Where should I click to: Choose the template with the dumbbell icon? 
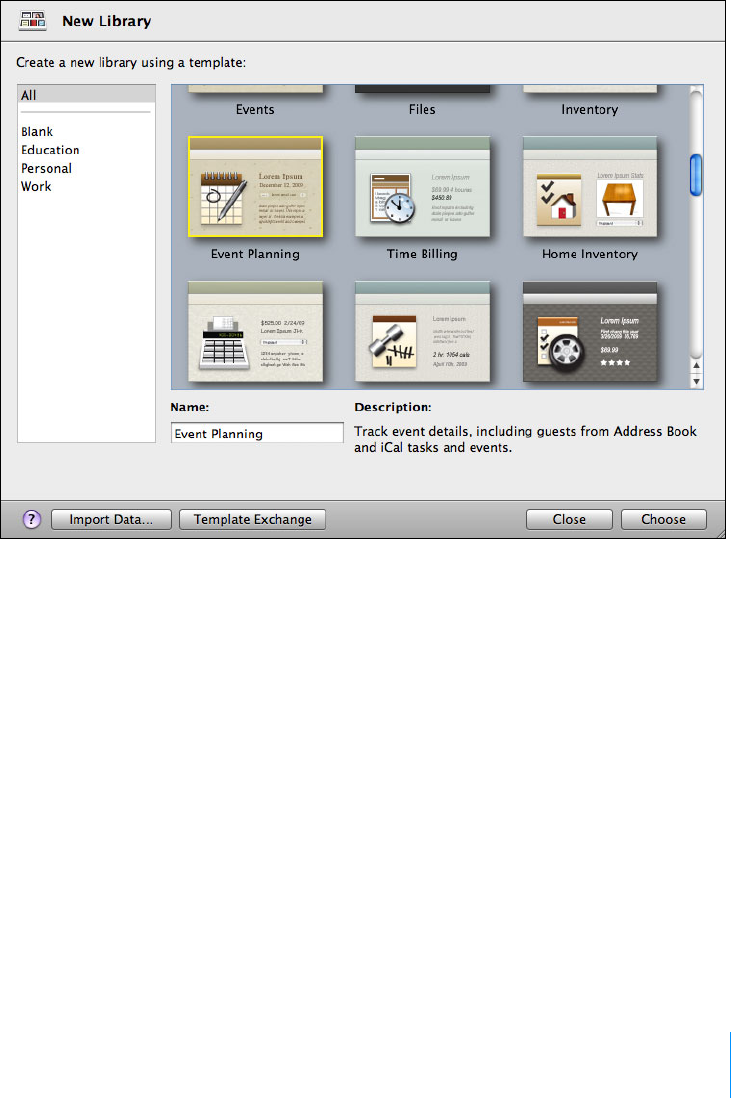[x=422, y=332]
